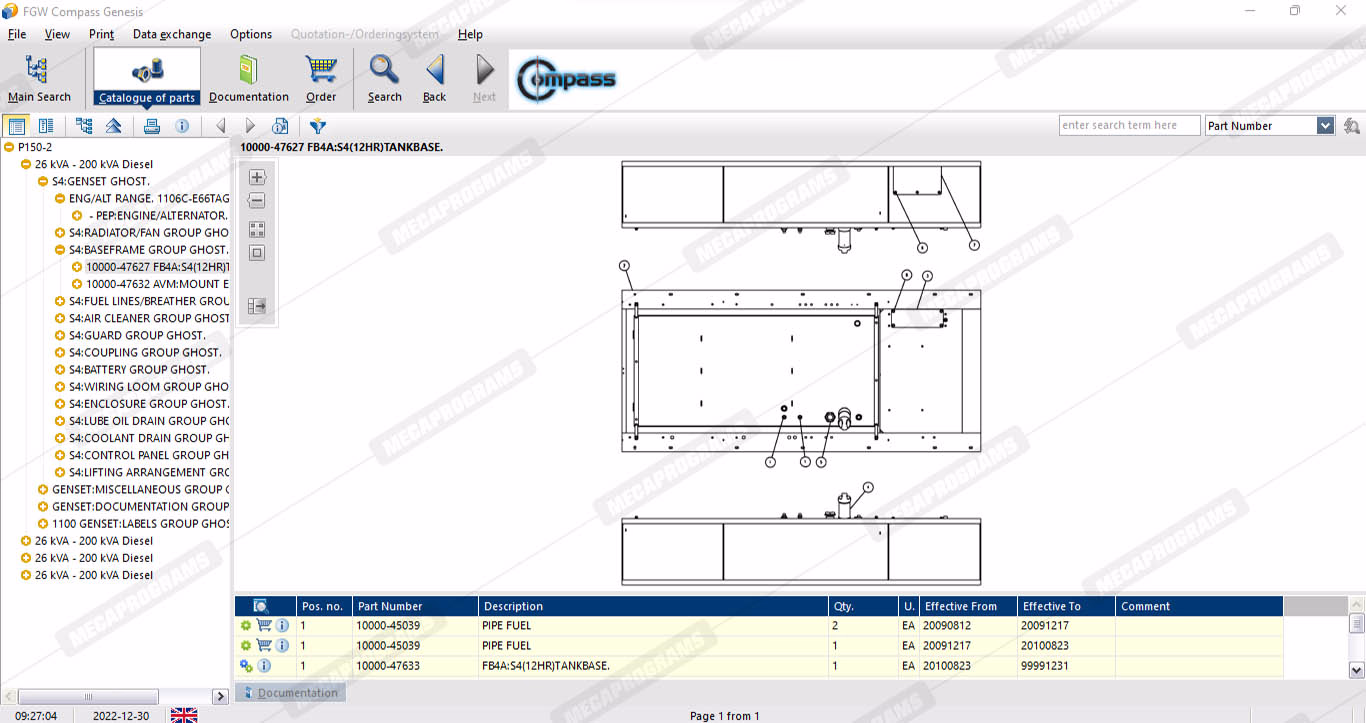Expand GENSET:MISCELLANEOUS GROUP node
1366x723 pixels.
[43, 489]
